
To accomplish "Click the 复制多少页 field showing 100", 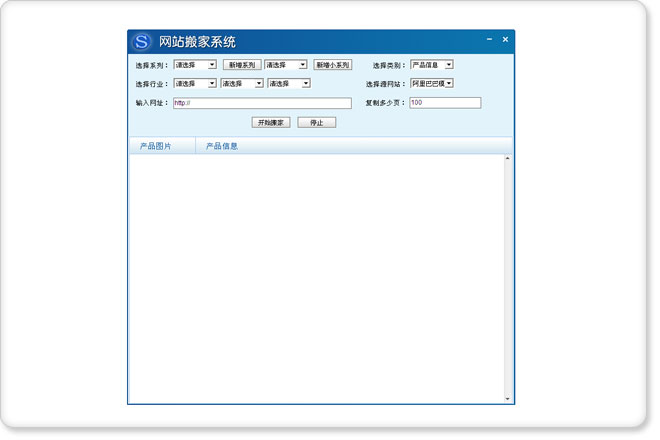I will pos(444,103).
